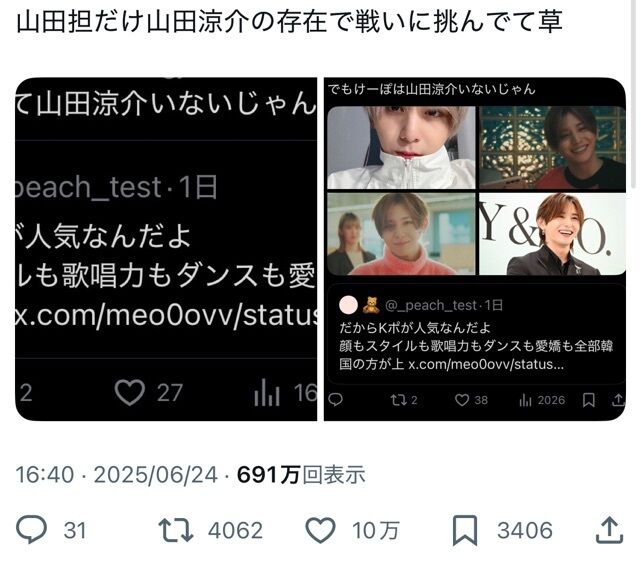Open the x.com/meo0ovv/status link in quoted post
This screenshot has width=641, height=567.
tap(486, 364)
